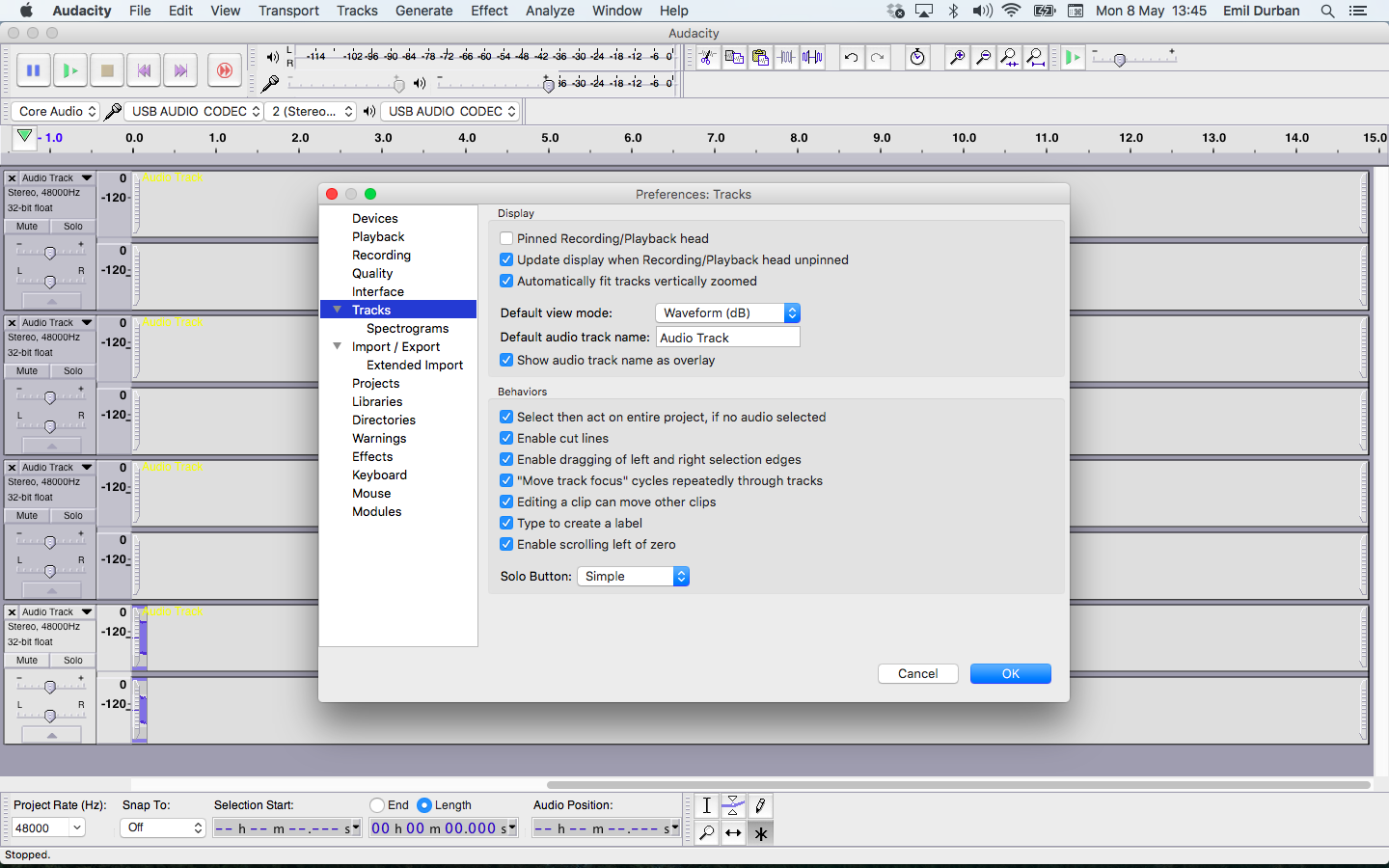Select the End radio button
The image size is (1389, 868).
tap(377, 805)
